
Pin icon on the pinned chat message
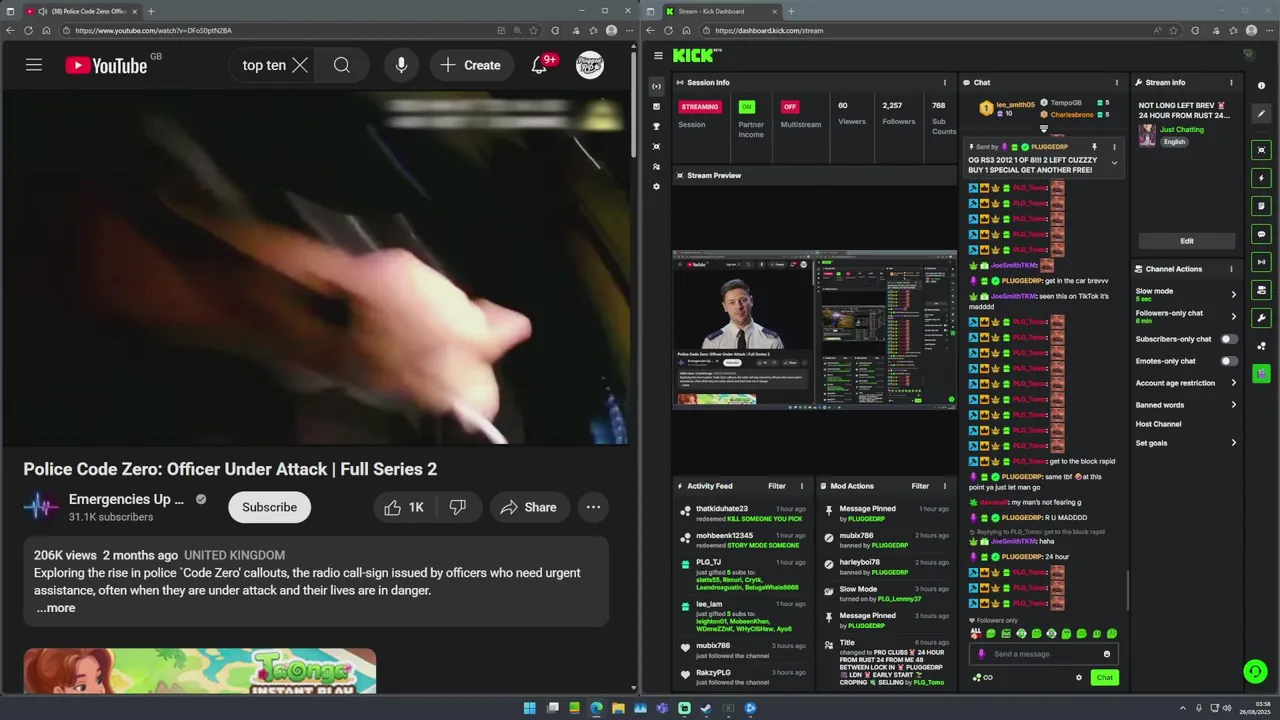(x=1094, y=147)
